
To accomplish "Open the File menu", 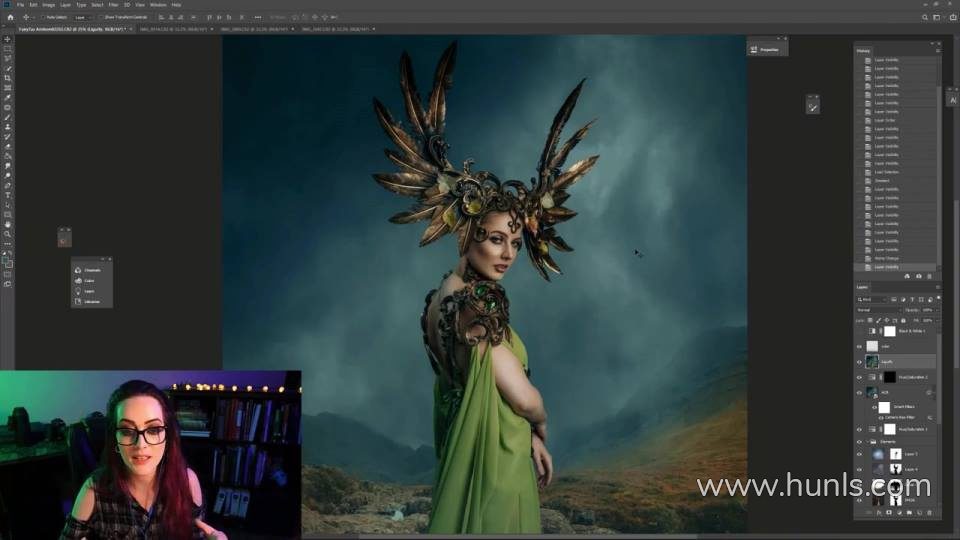I will (20, 5).
